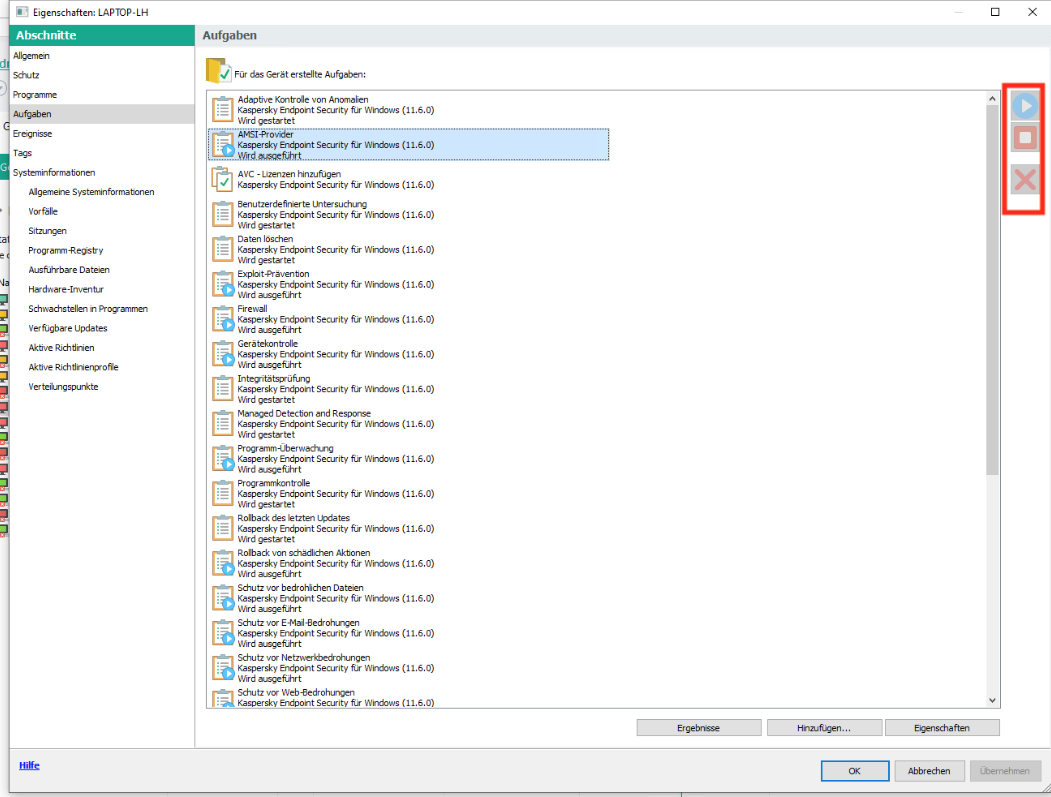Confirm the dialog with OK
The width and height of the screenshot is (1051, 797).
point(855,771)
